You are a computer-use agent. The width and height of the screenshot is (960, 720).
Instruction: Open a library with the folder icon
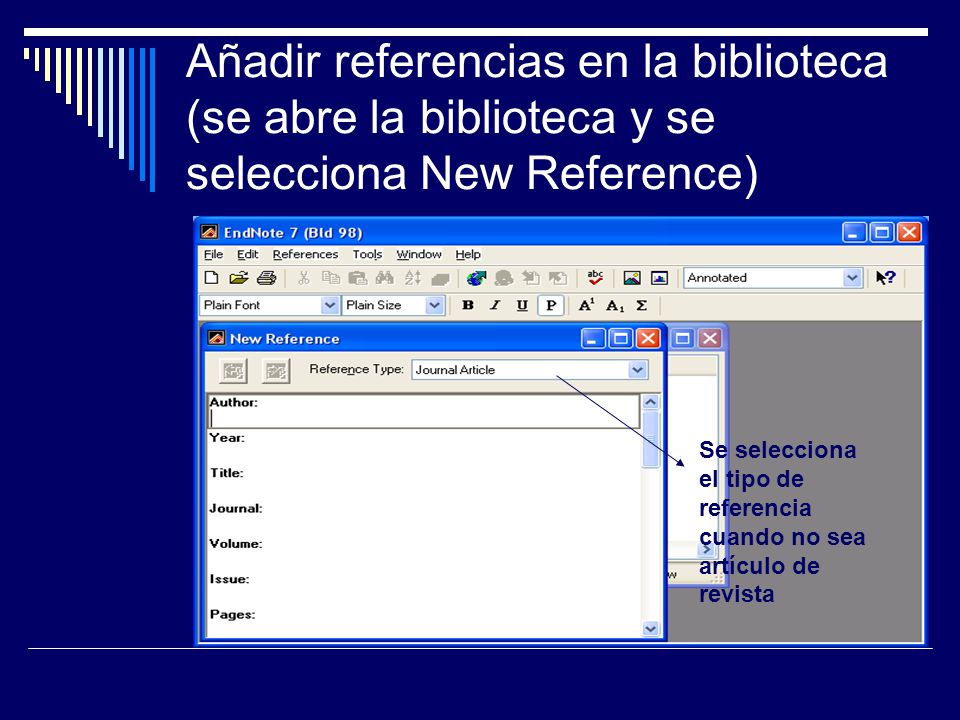pyautogui.click(x=239, y=278)
